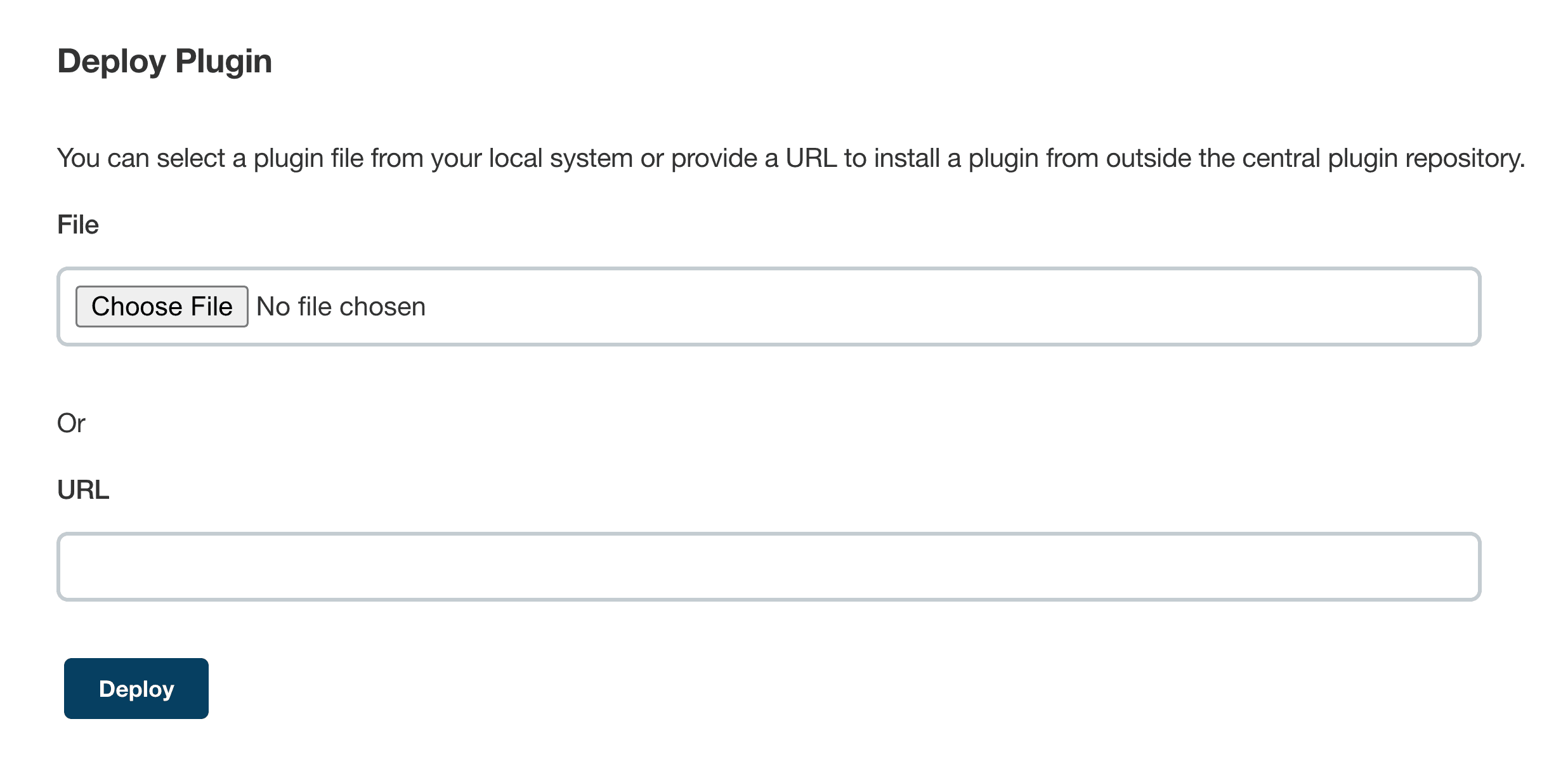Select the File label above the picker
1568x759 pixels.
[x=77, y=223]
